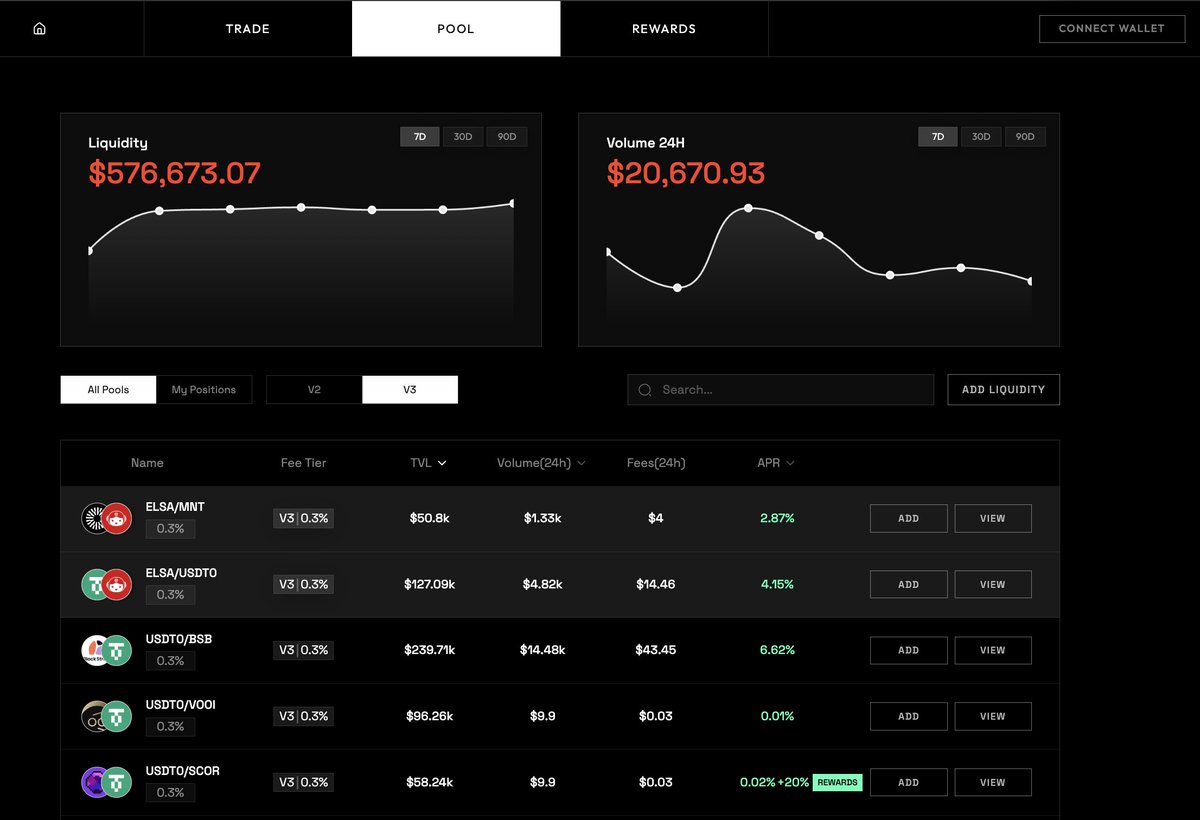
Task: View the USDT0/VOOI pool
Action: tap(993, 716)
